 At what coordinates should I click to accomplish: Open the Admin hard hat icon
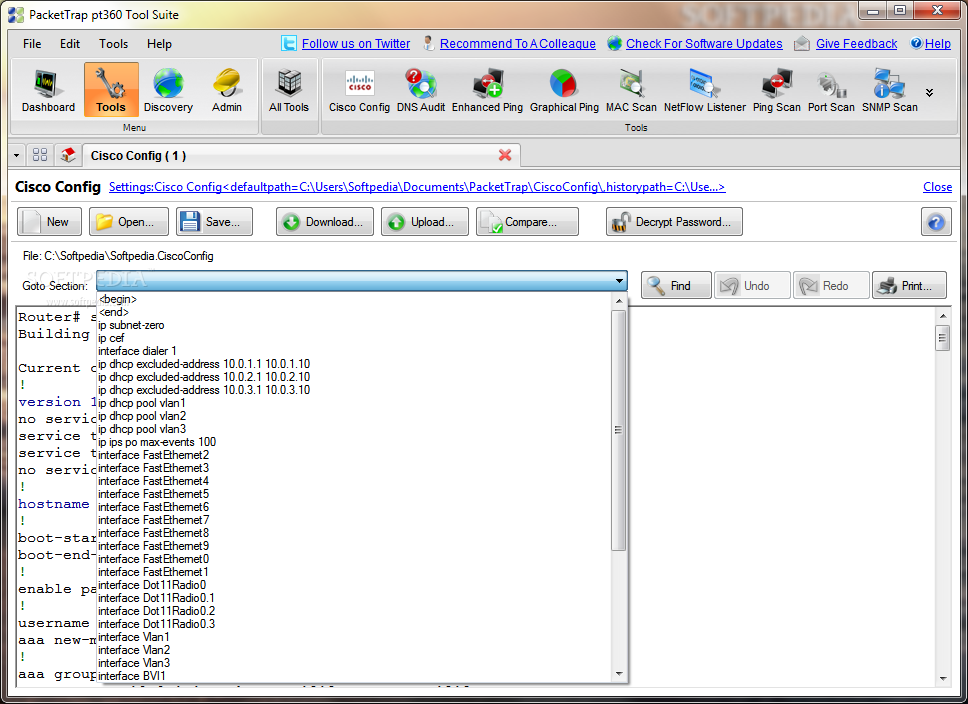pos(227,91)
